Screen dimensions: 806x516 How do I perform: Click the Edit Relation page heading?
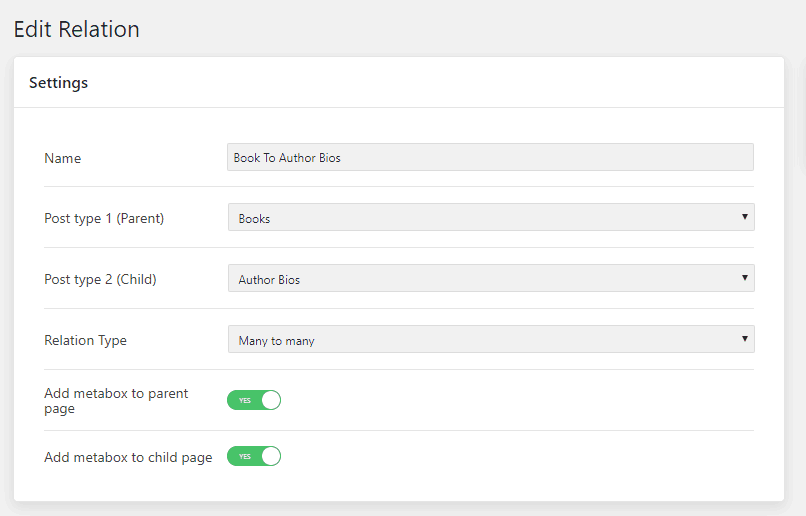(x=77, y=29)
